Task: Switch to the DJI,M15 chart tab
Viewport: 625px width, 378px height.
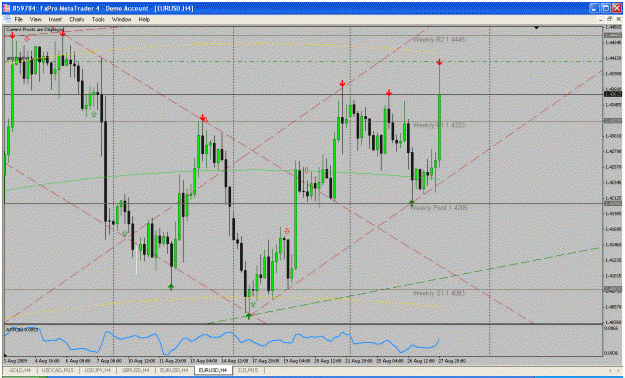Action: (x=248, y=370)
